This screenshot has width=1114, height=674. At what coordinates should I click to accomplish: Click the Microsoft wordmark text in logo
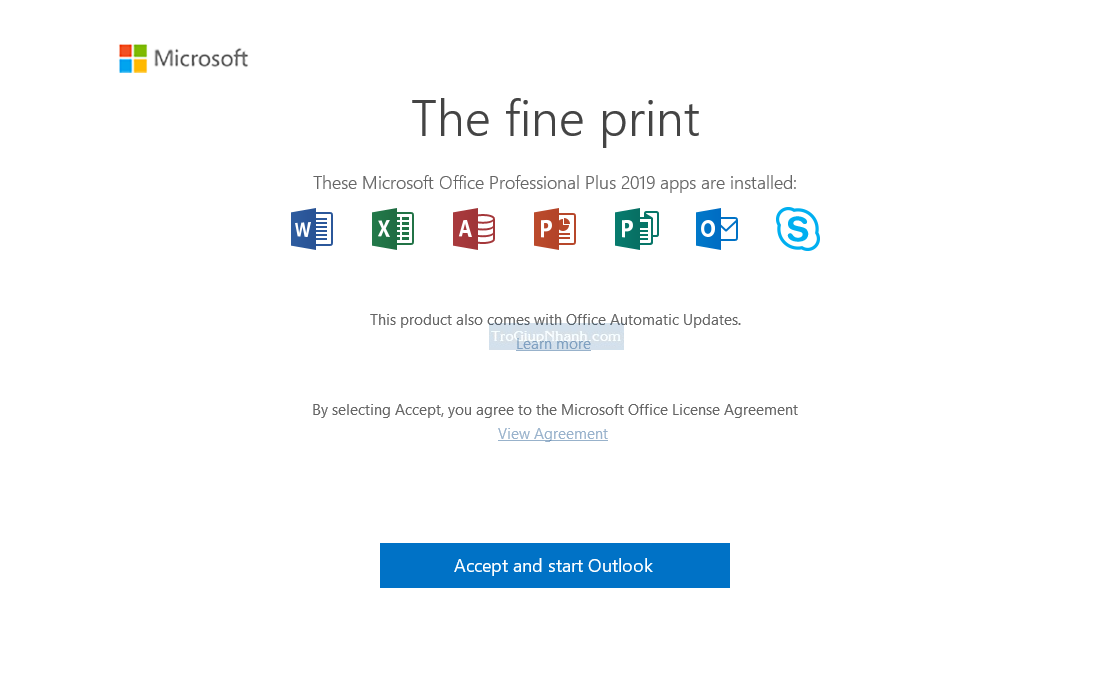click(201, 58)
